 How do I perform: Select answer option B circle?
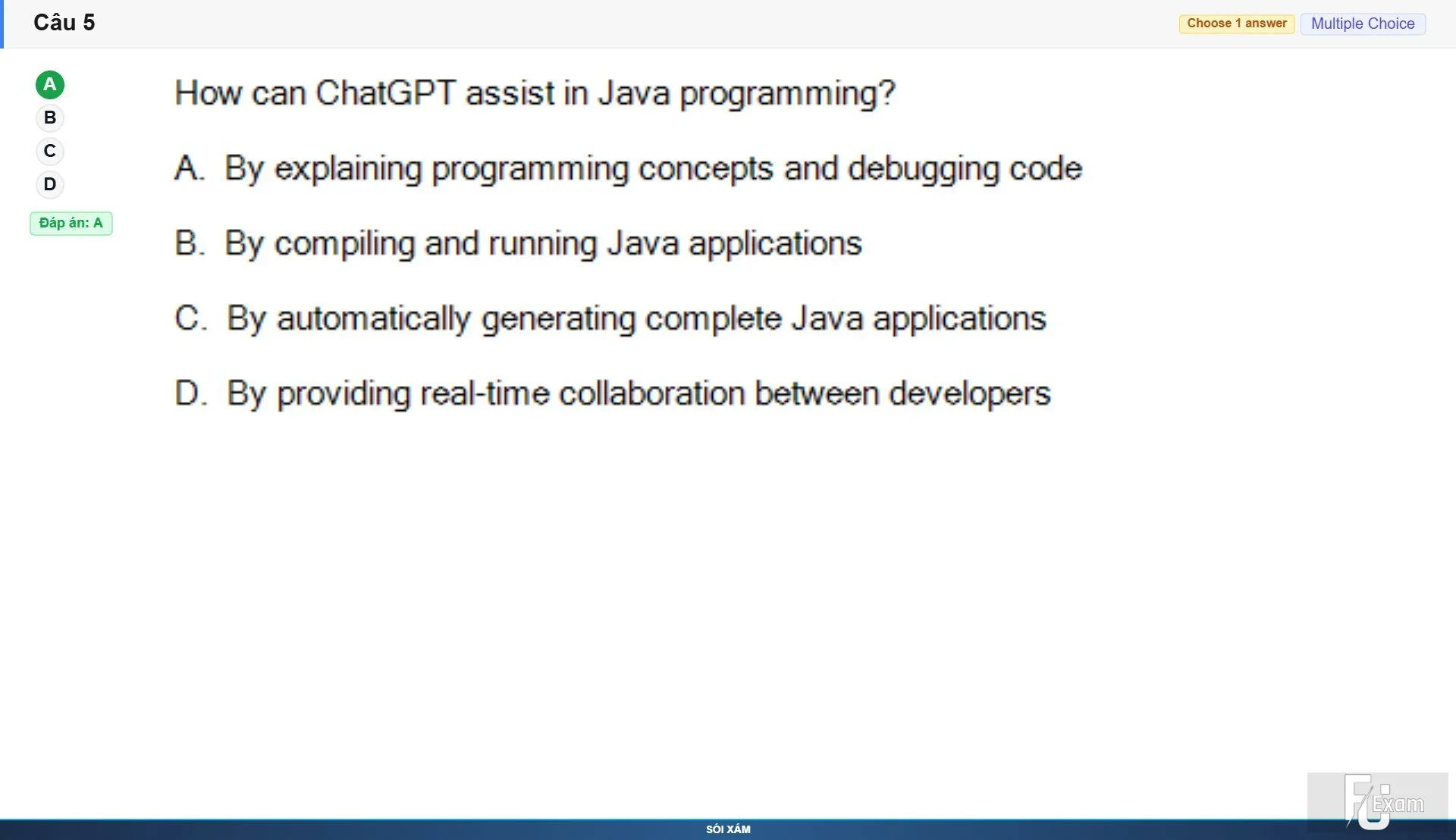click(50, 118)
